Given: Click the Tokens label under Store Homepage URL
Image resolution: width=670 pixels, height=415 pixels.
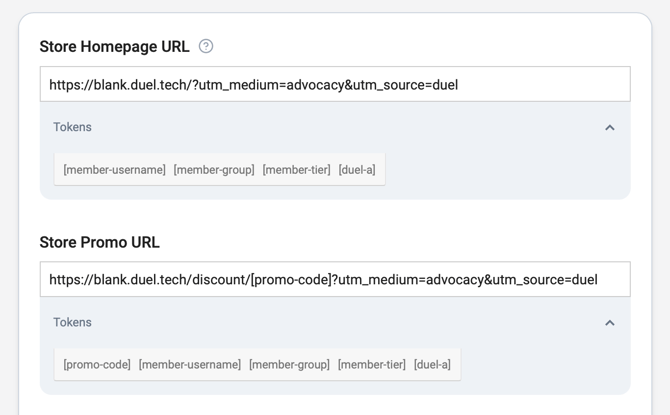Looking at the screenshot, I should click(72, 127).
